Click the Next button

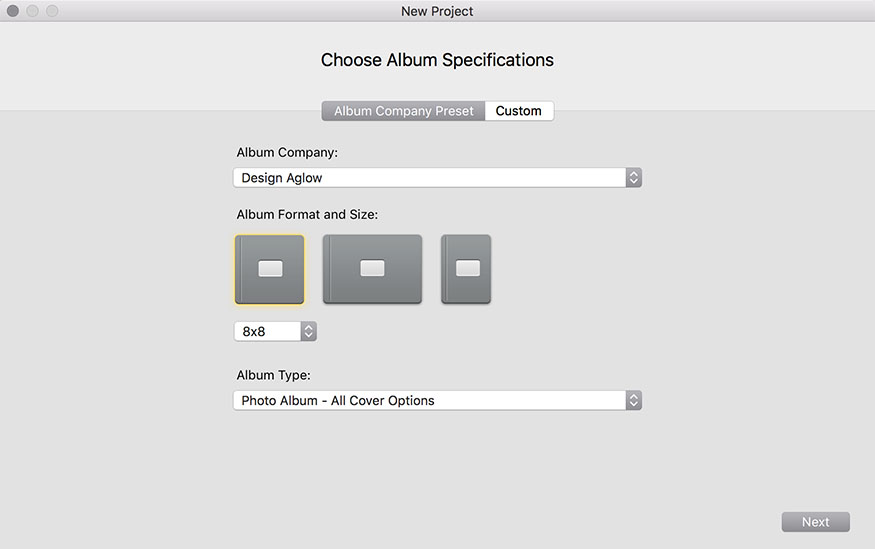[x=815, y=522]
